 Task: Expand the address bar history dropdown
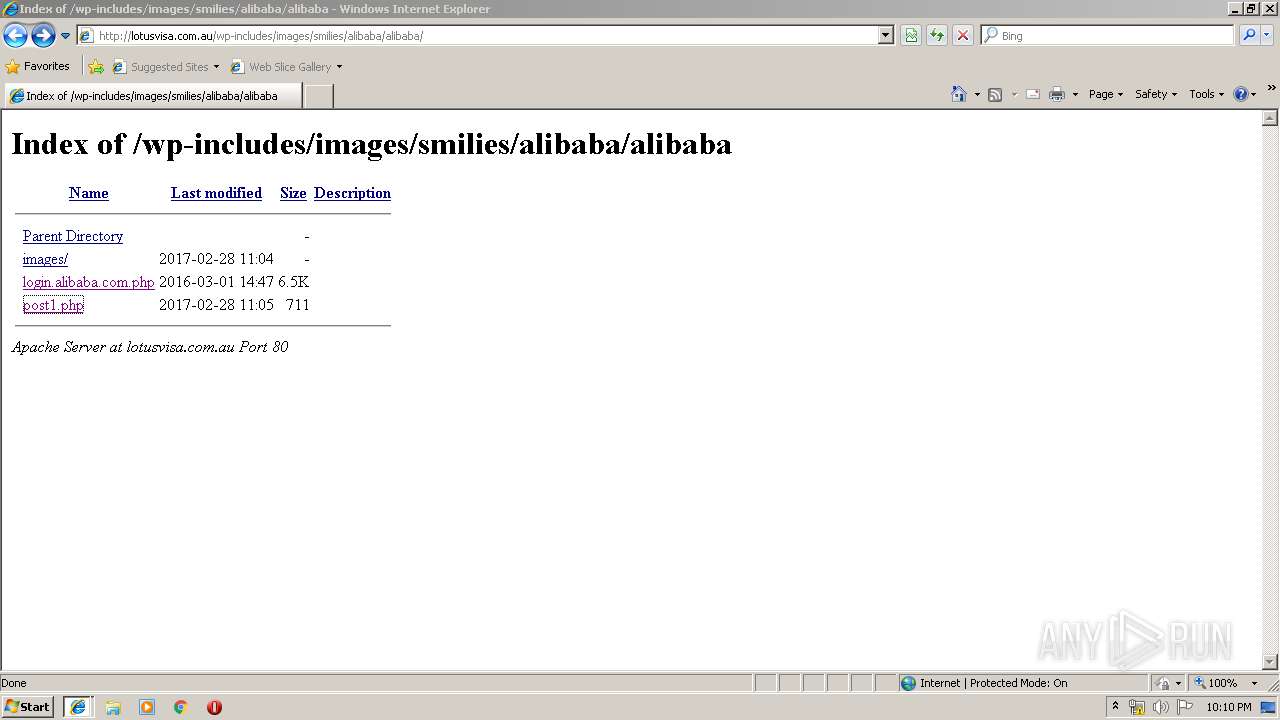point(886,36)
